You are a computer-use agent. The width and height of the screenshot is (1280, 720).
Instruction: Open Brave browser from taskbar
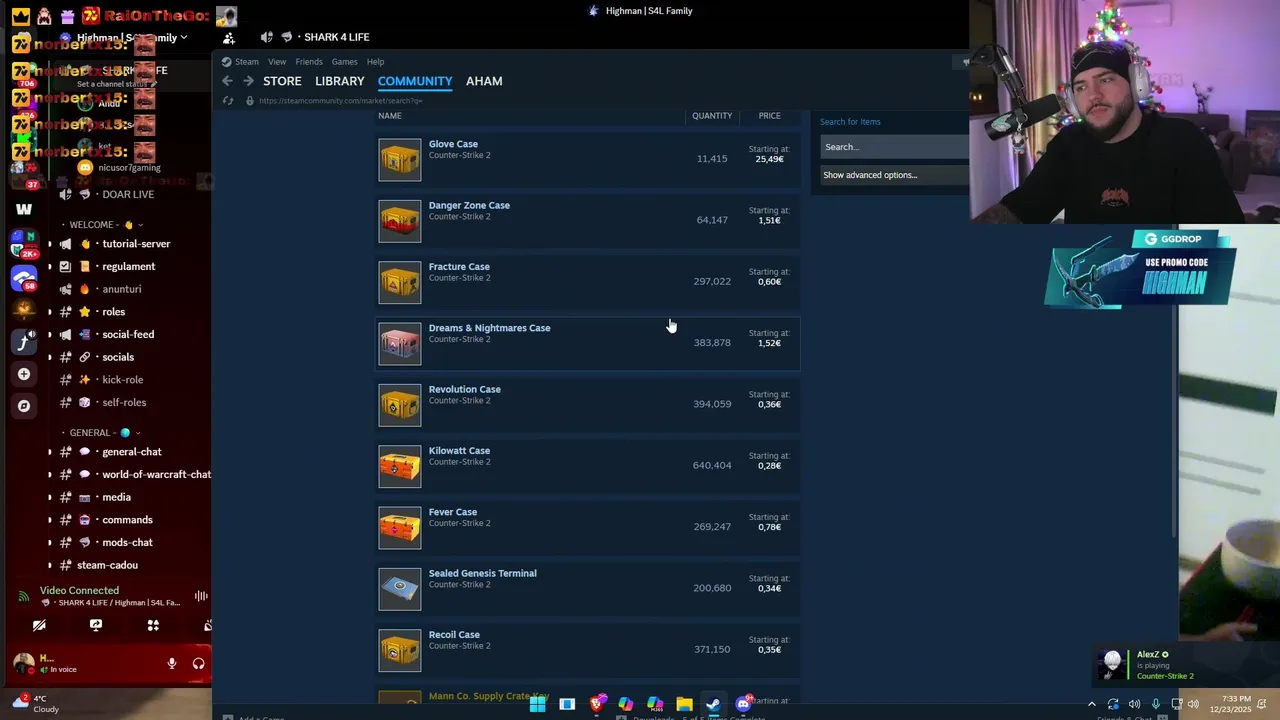coord(597,704)
